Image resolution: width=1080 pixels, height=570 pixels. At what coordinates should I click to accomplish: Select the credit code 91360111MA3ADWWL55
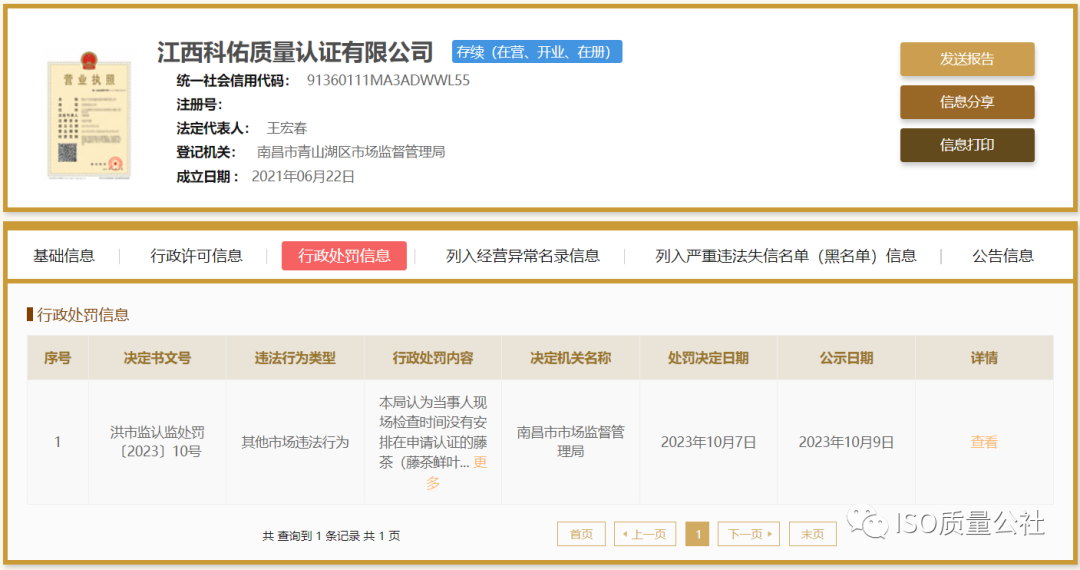click(388, 81)
